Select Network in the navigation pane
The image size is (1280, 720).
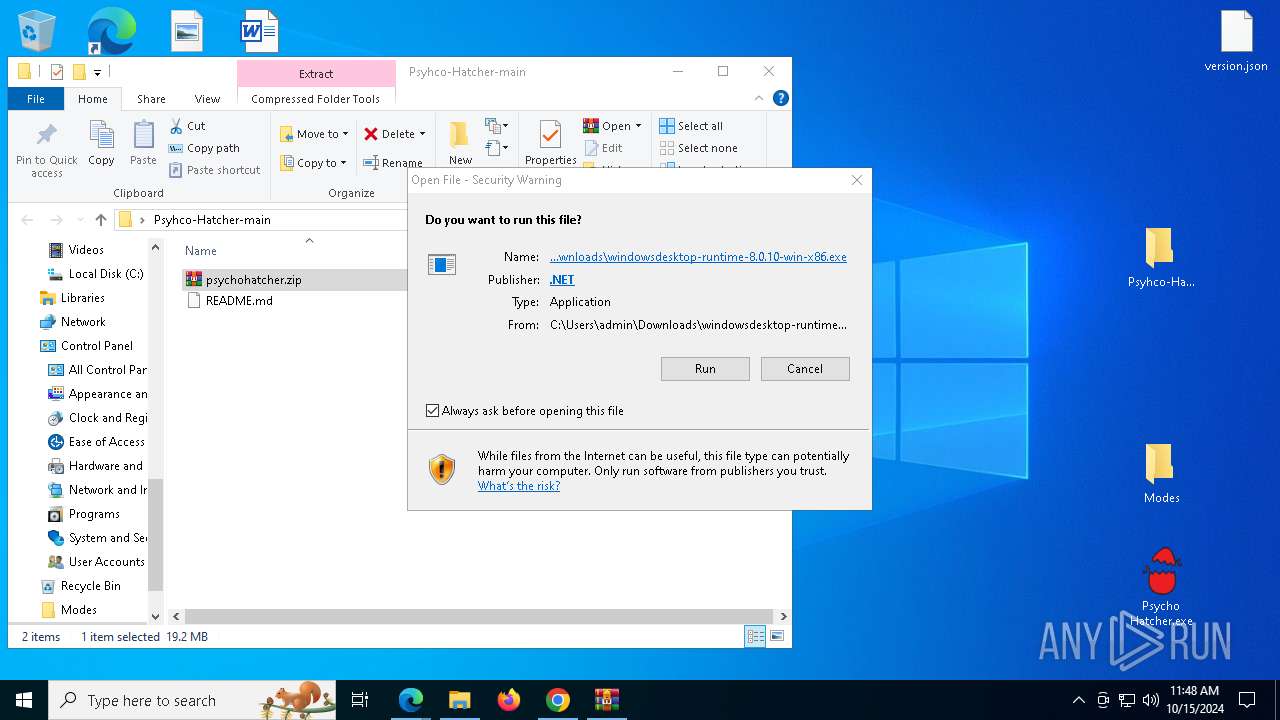pyautogui.click(x=83, y=322)
